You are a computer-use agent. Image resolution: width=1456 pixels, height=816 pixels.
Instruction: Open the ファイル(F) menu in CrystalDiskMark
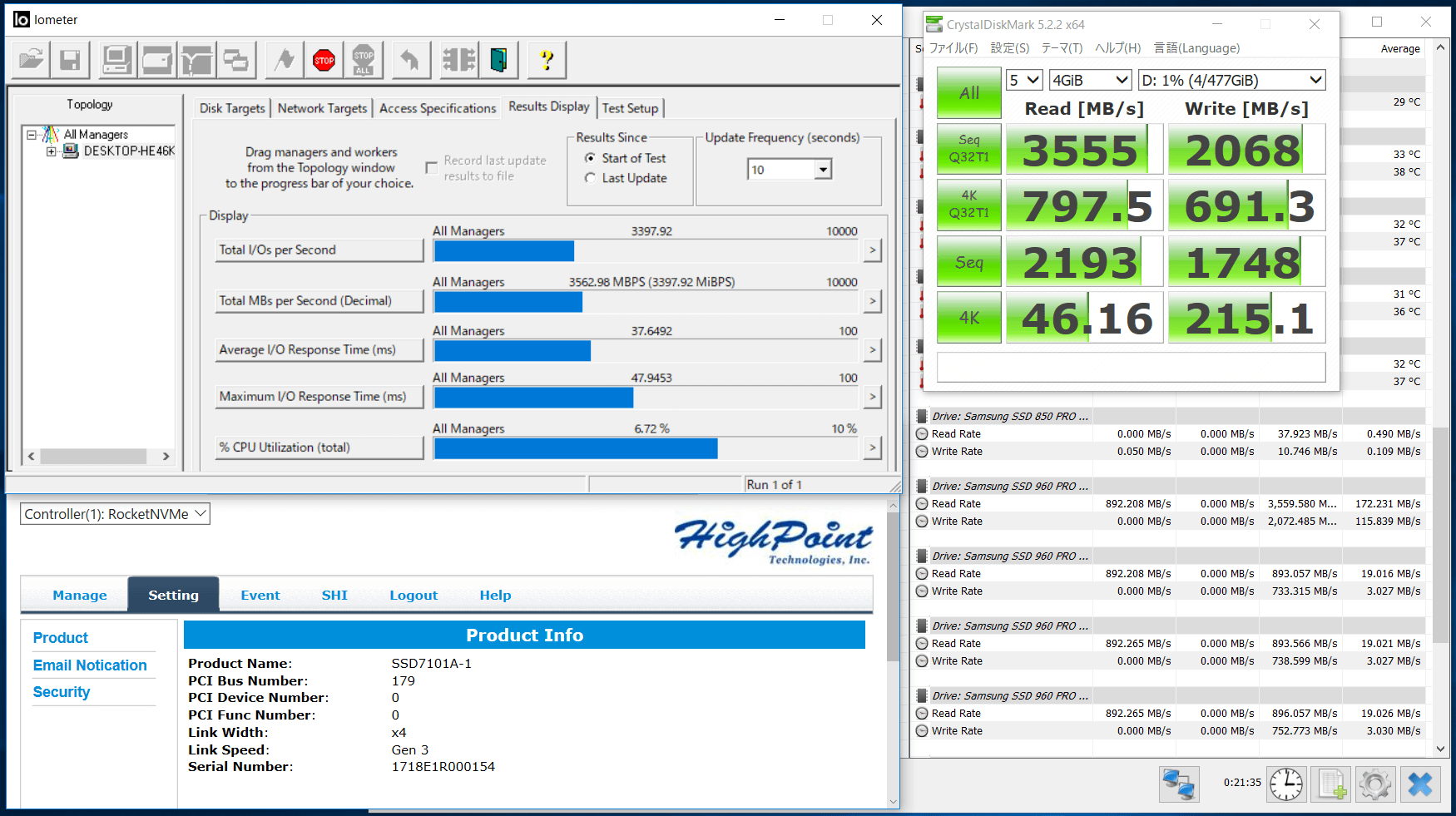pos(953,48)
